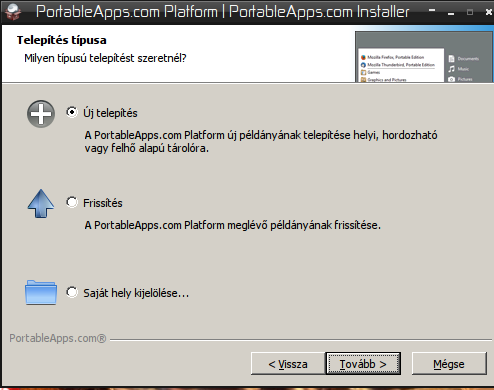The image size is (494, 390).
Task: Go back with the Vissza button
Action: 288,364
